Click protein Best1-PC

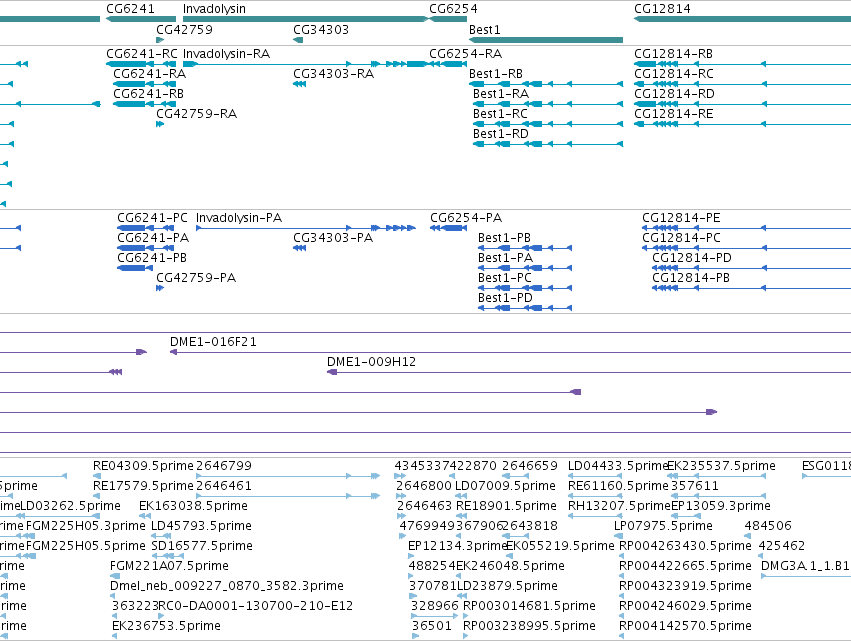coord(504,278)
